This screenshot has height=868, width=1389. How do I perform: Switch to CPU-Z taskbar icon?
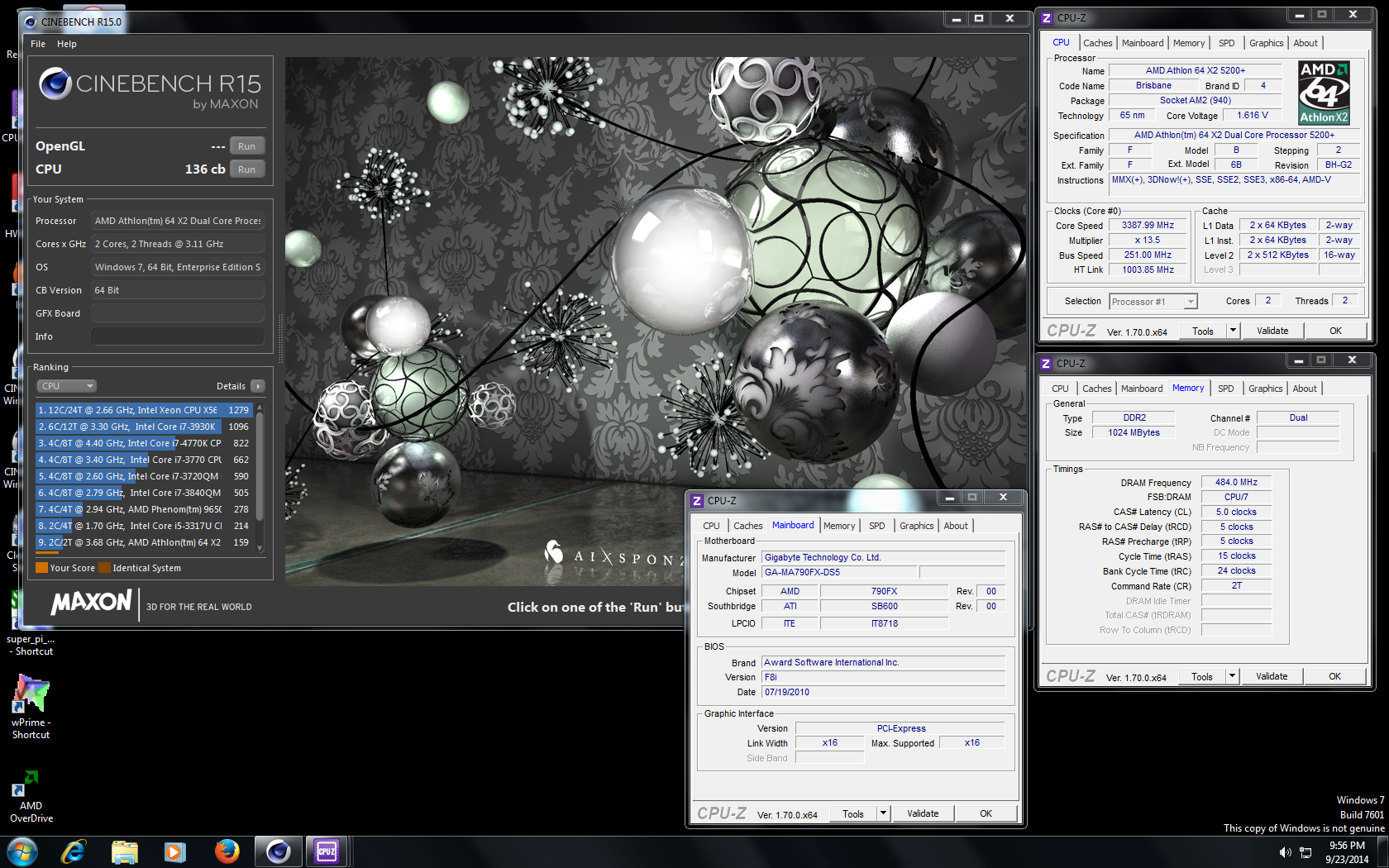(327, 851)
